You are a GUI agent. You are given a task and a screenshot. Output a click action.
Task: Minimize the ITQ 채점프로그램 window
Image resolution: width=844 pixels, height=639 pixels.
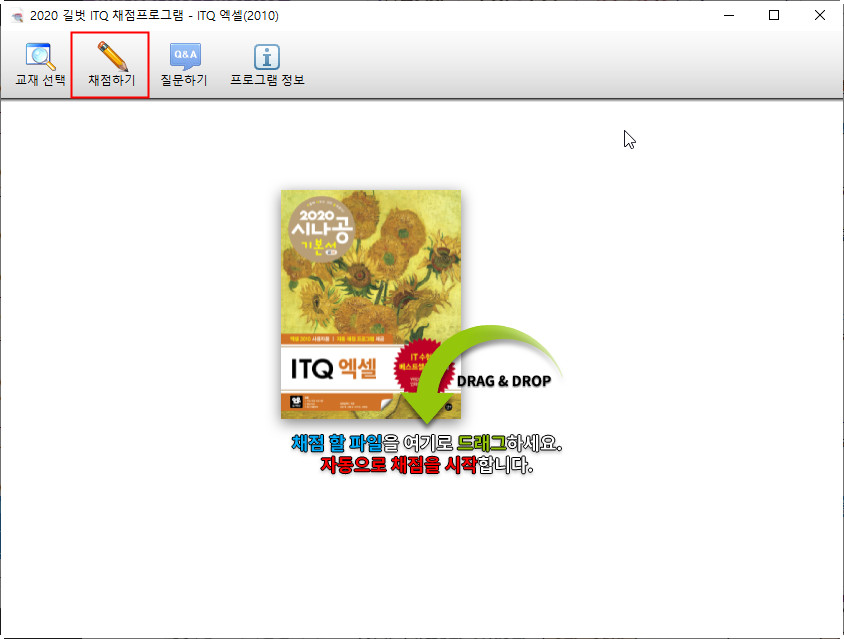[729, 16]
